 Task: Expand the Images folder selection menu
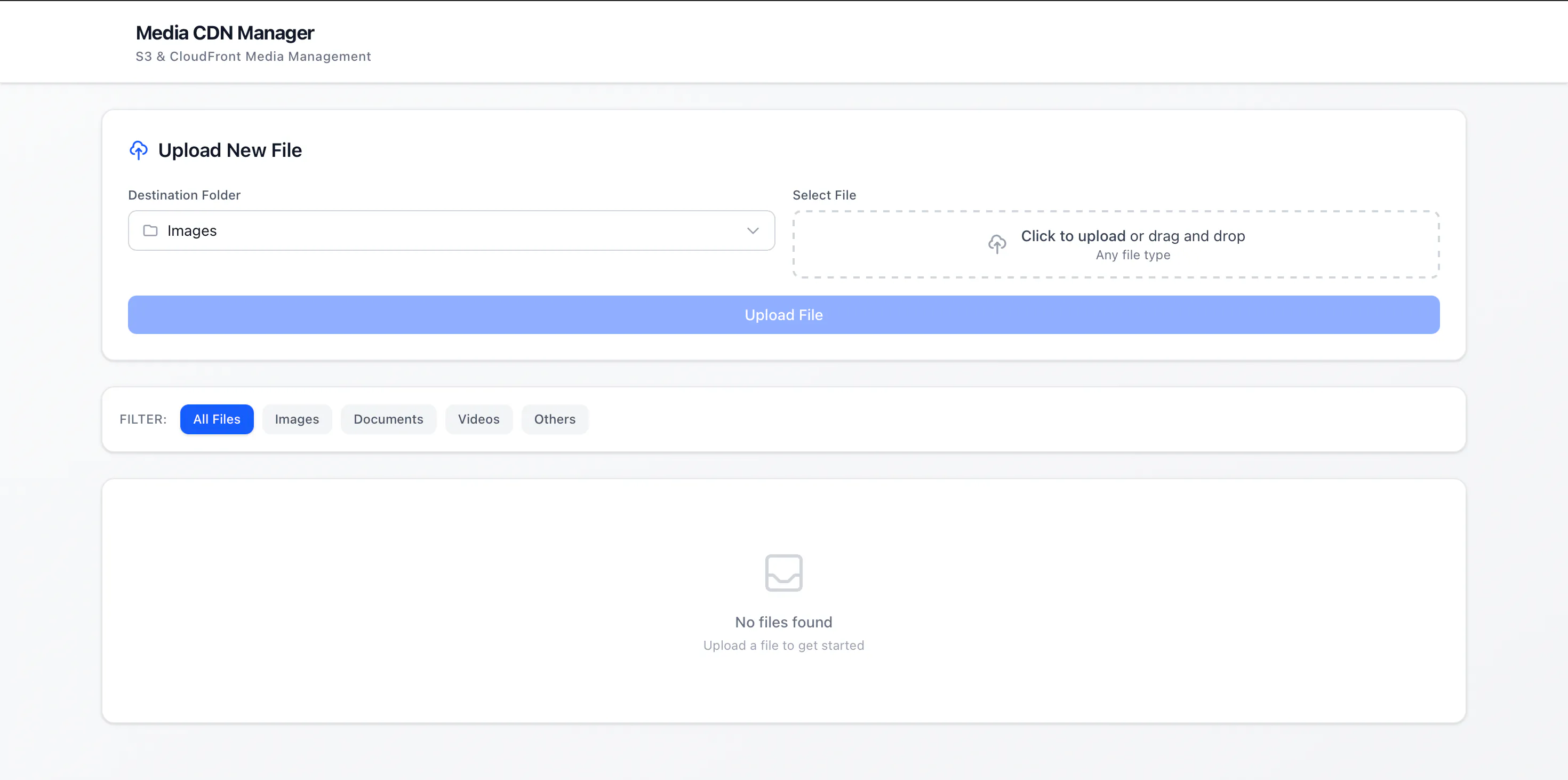coord(451,231)
